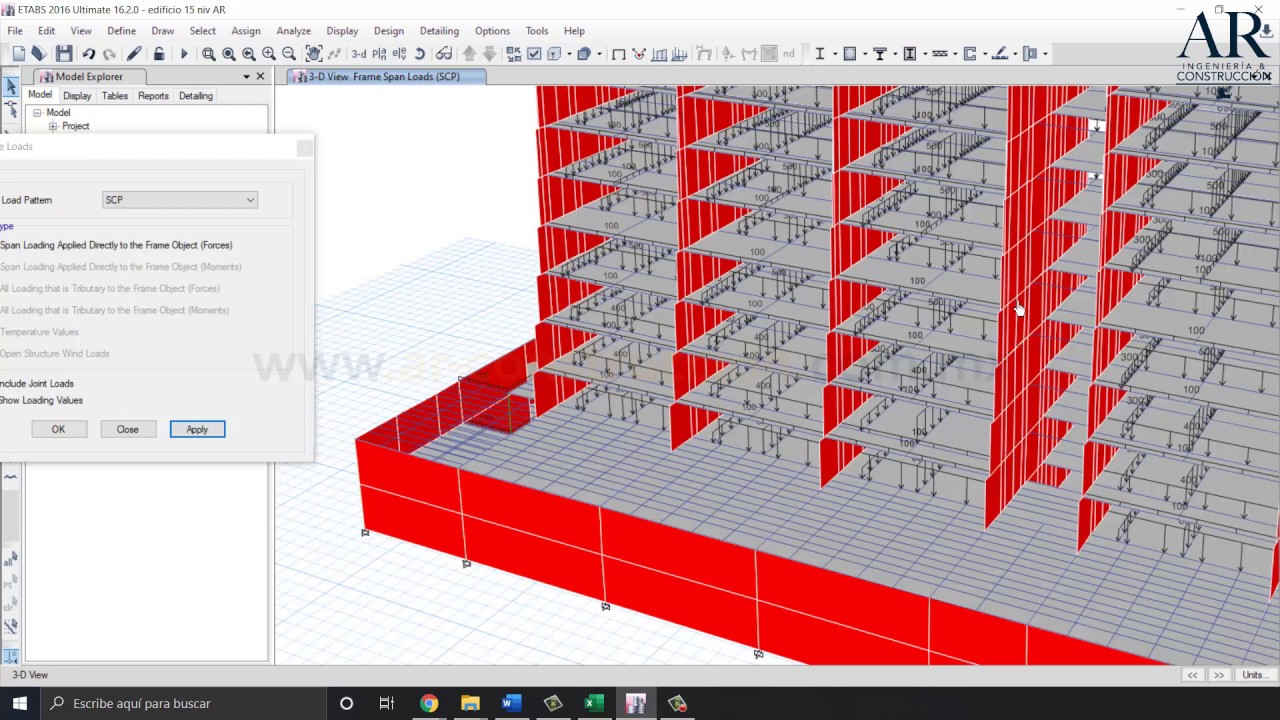Viewport: 1280px width, 720px height.
Task: Switch to the Tables tab in Model Explorer
Action: [114, 96]
